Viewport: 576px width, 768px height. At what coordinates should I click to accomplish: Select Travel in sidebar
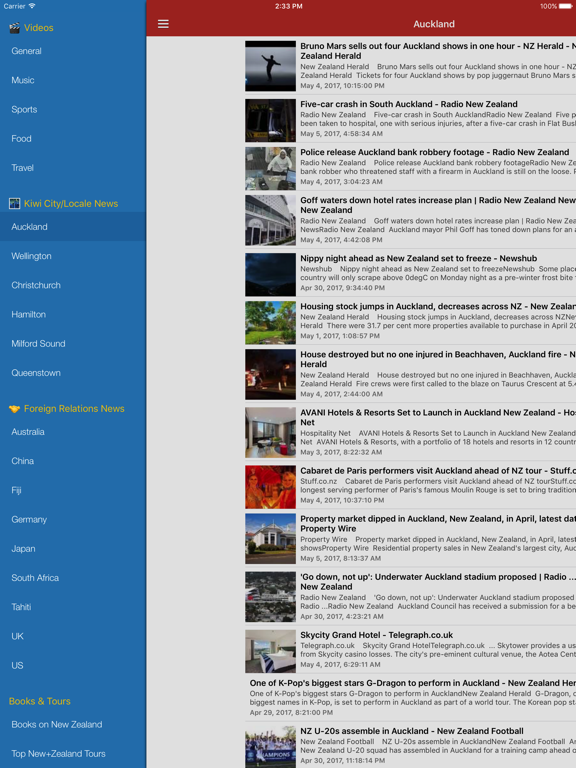click(x=73, y=168)
